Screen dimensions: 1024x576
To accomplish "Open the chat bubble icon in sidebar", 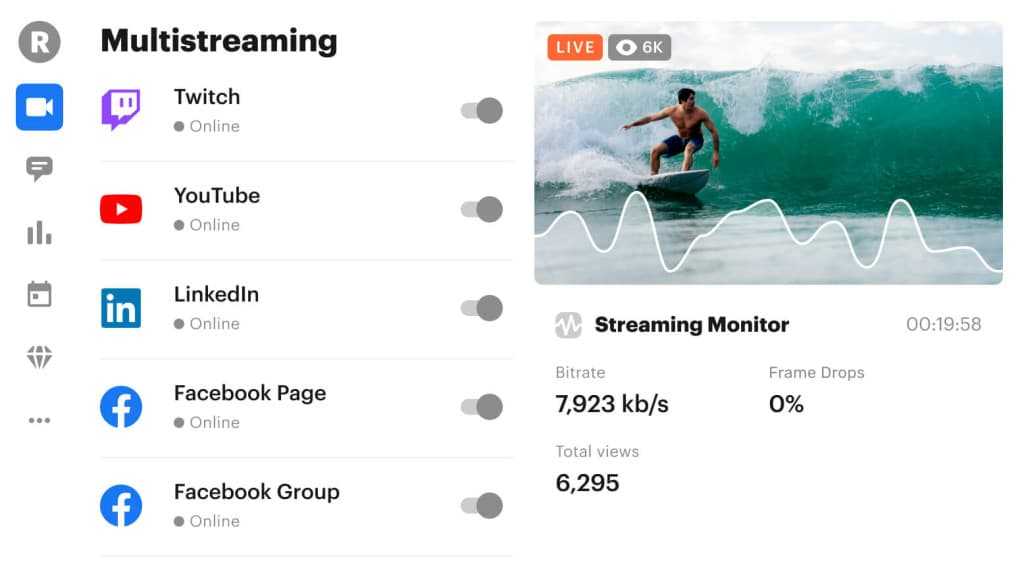I will pos(39,169).
